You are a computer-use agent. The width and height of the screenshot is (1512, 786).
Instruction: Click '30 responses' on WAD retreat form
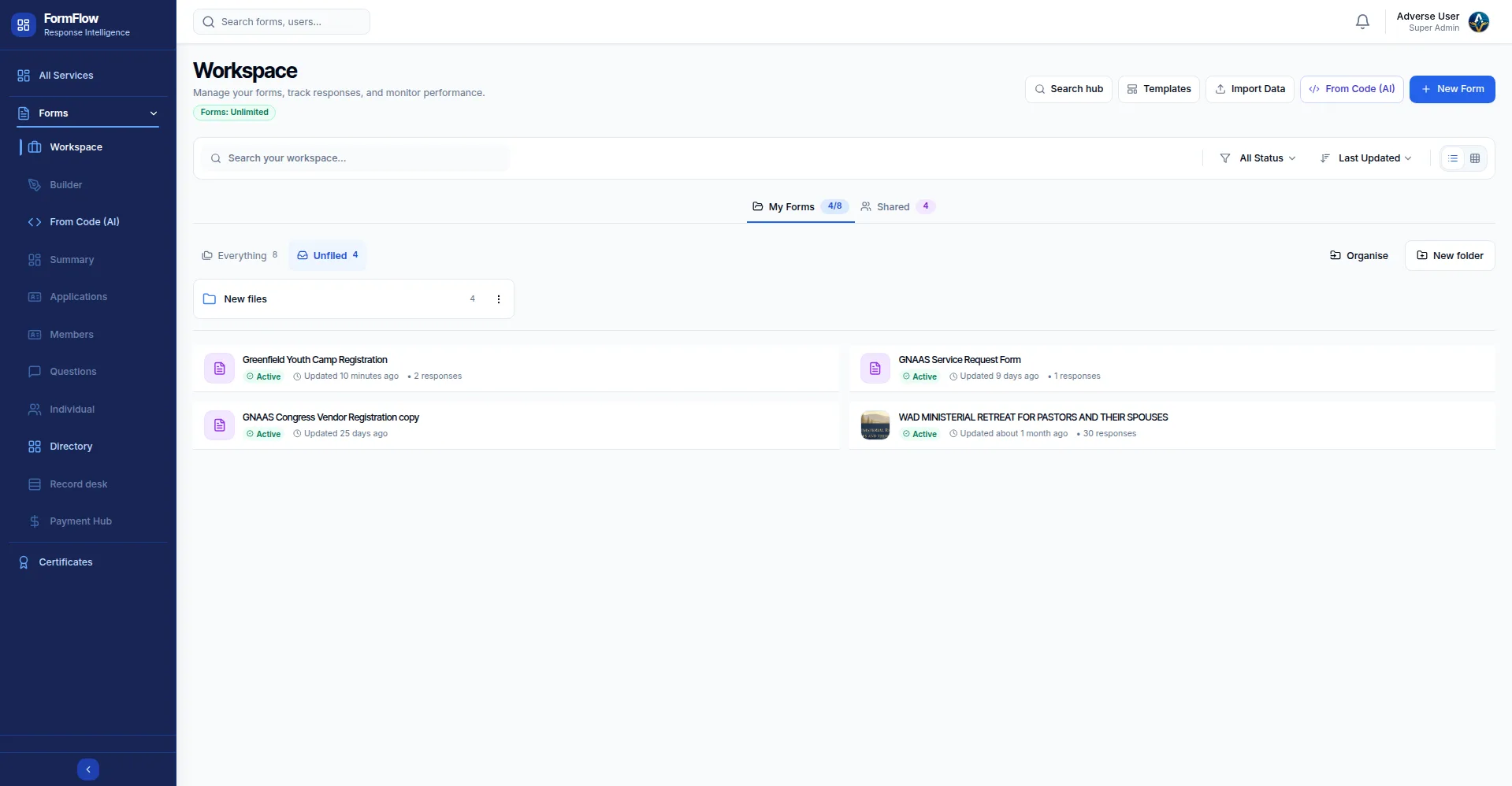[1109, 434]
